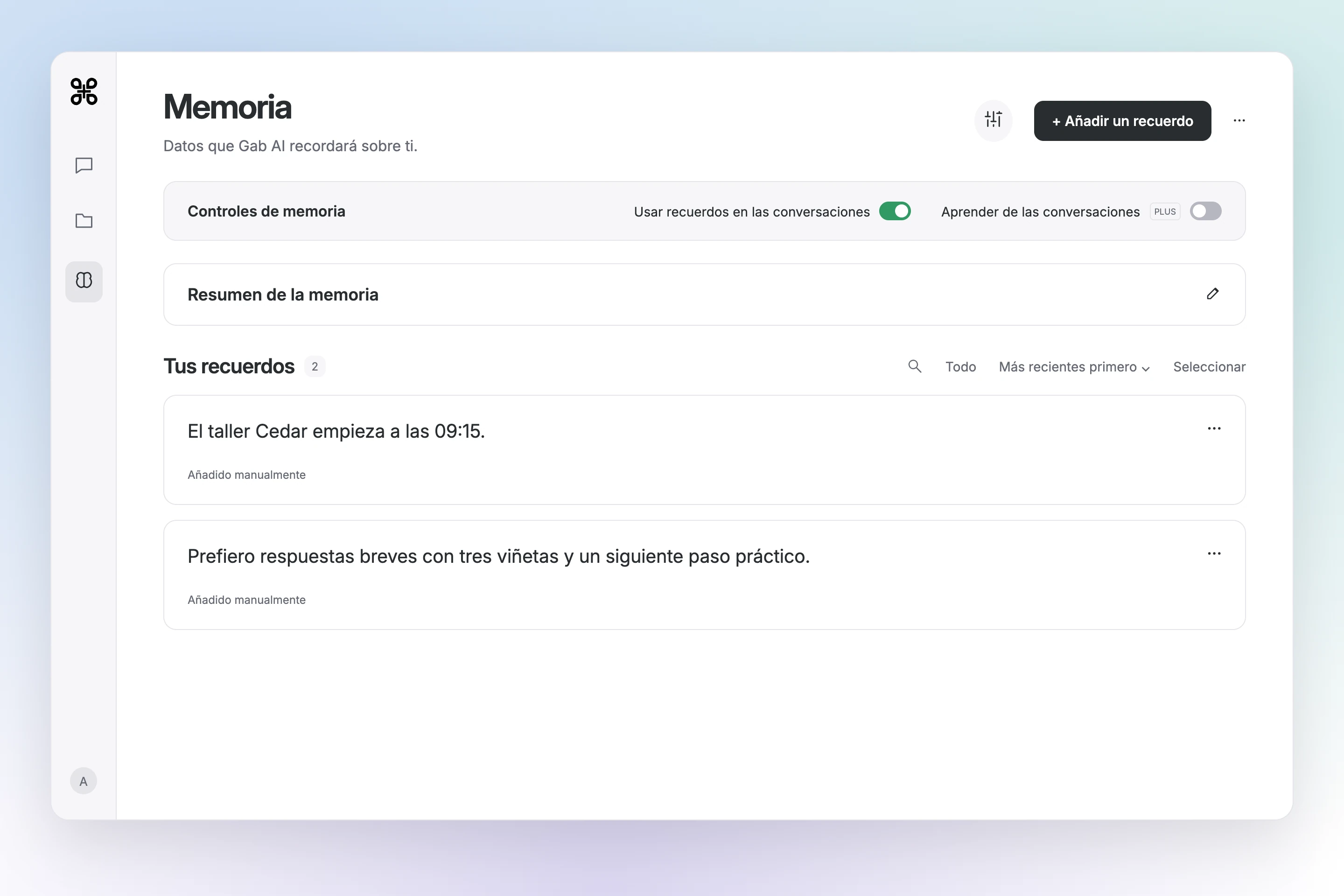
Task: Click the Gab AI logo icon
Action: coord(84,91)
